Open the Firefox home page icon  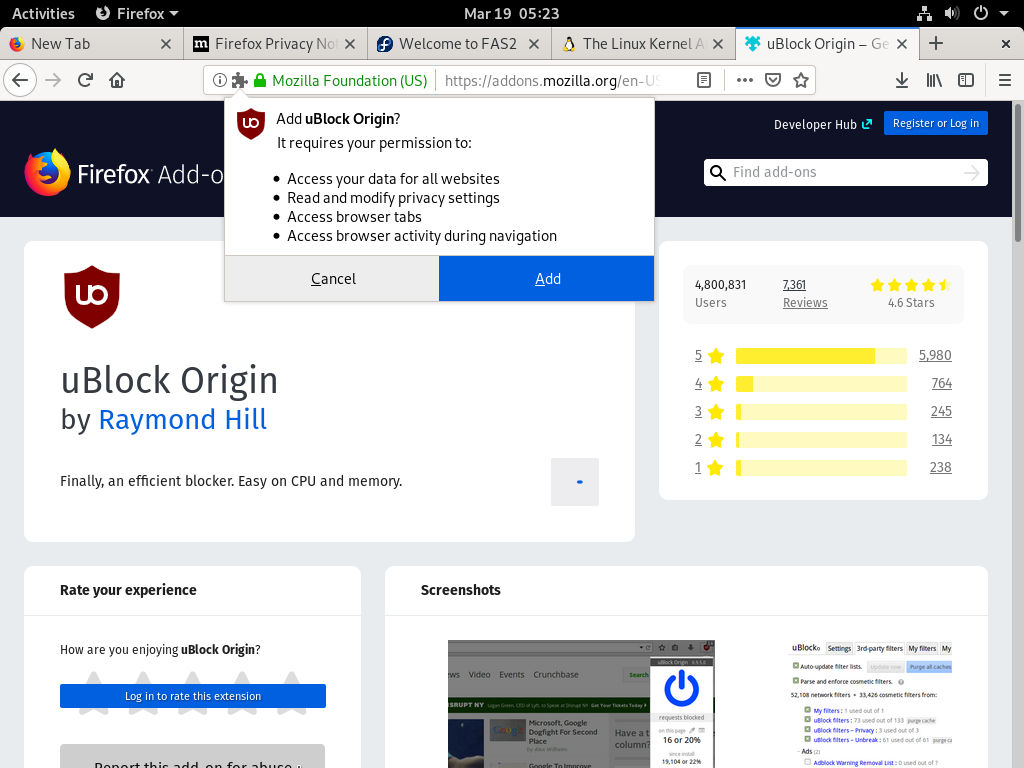pyautogui.click(x=117, y=80)
